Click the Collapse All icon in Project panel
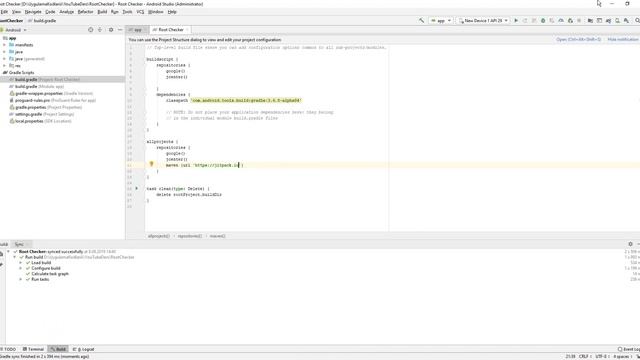The width and height of the screenshot is (640, 360). click(100, 30)
